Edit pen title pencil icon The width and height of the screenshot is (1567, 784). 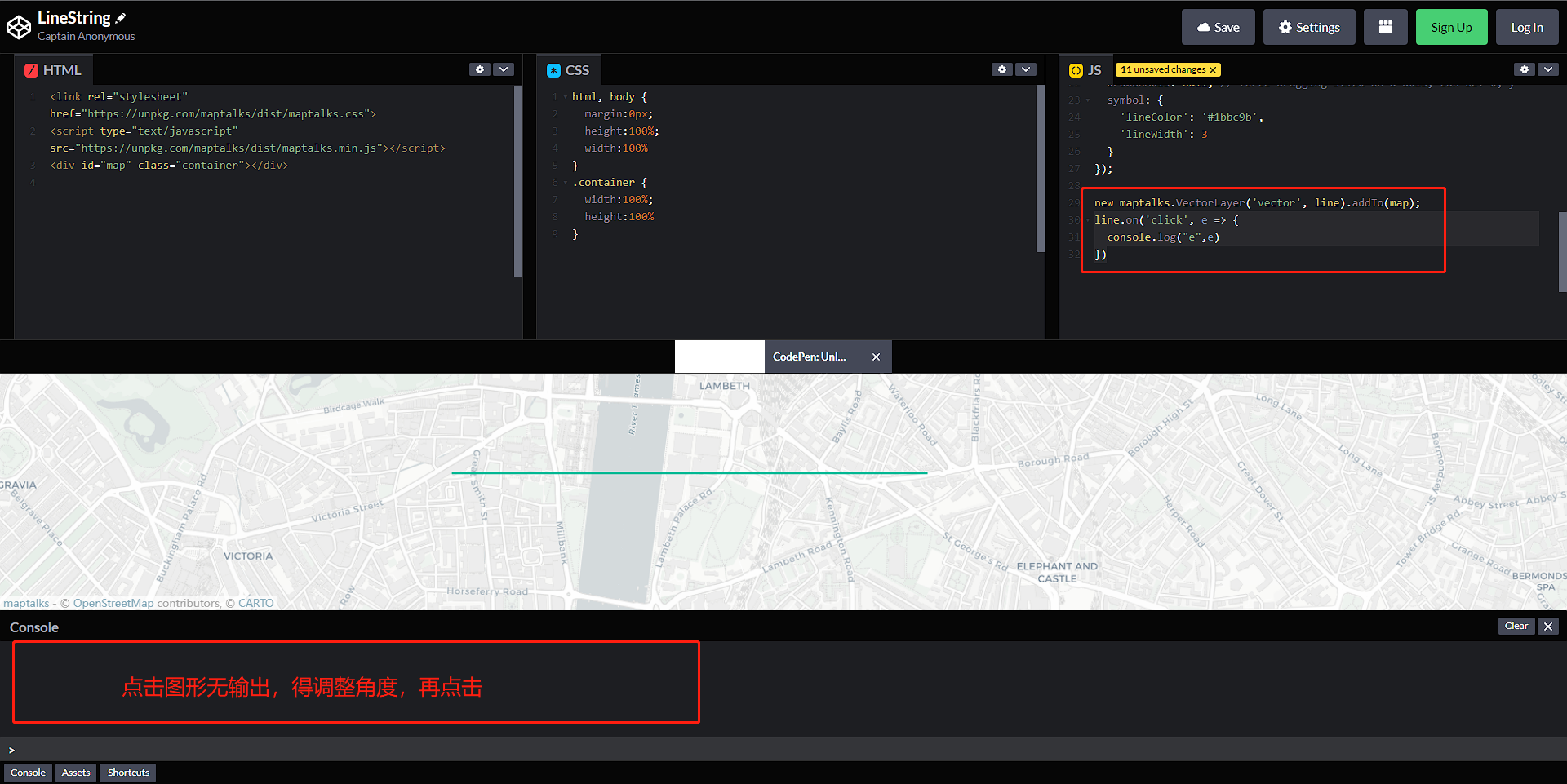121,18
